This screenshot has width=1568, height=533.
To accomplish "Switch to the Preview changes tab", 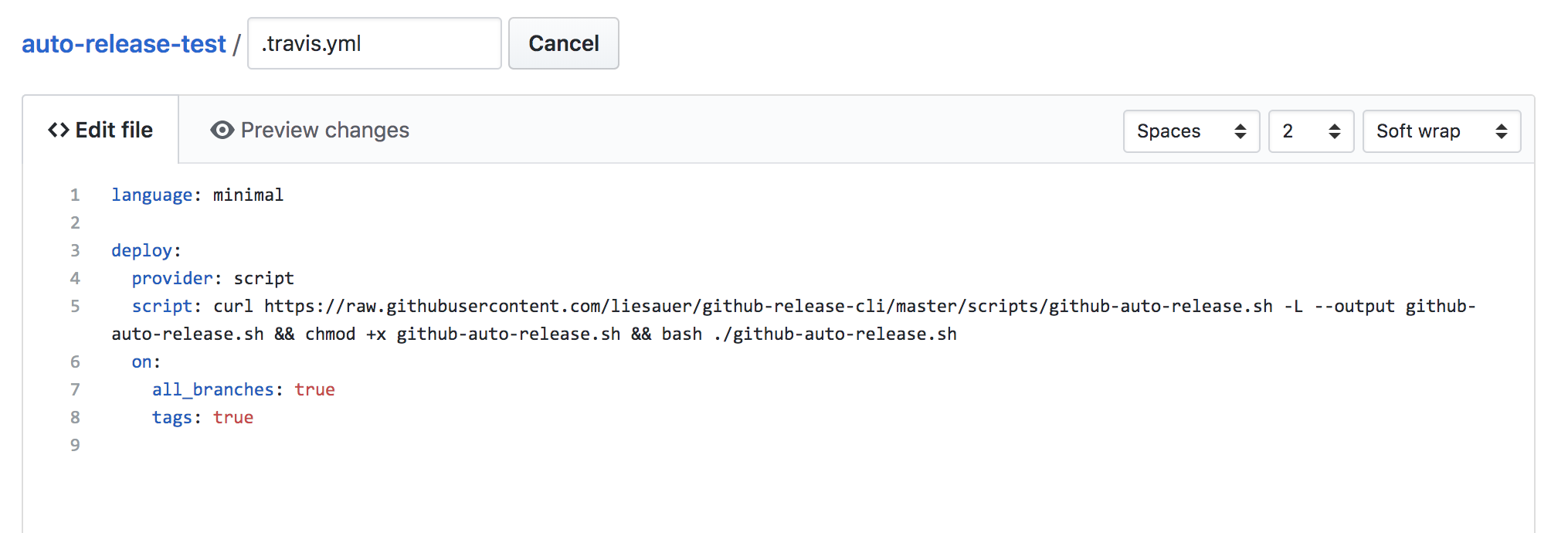I will (x=310, y=130).
